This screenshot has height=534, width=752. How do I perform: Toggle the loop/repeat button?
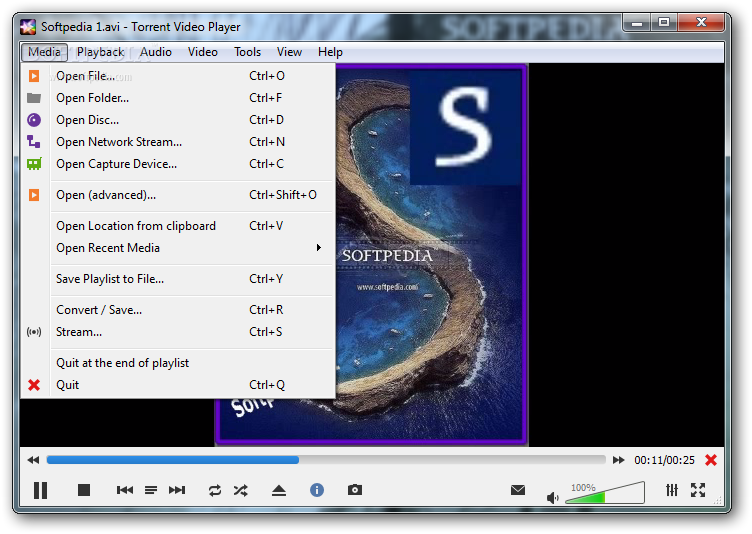coord(215,490)
